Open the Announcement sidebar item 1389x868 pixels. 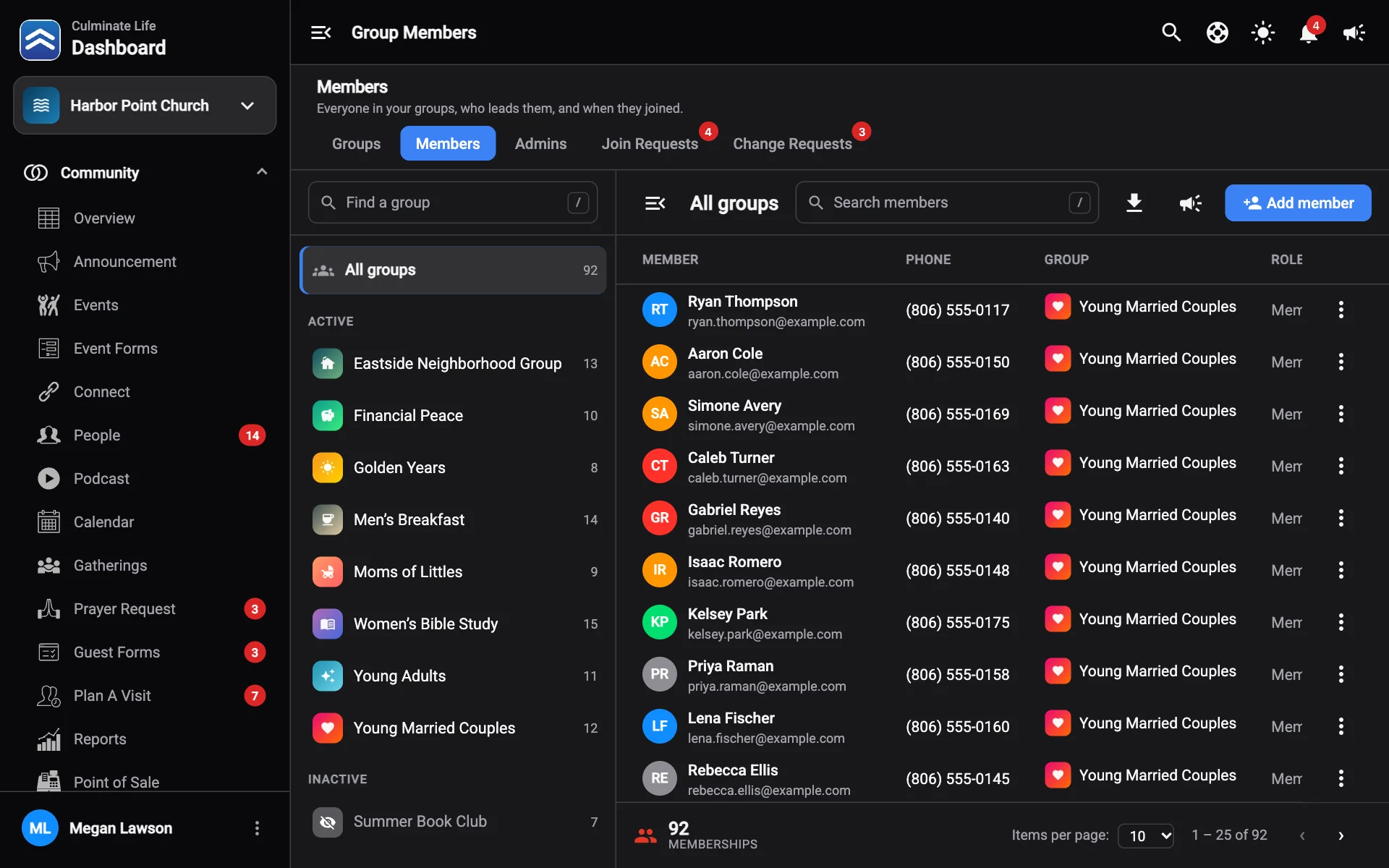coord(145,262)
